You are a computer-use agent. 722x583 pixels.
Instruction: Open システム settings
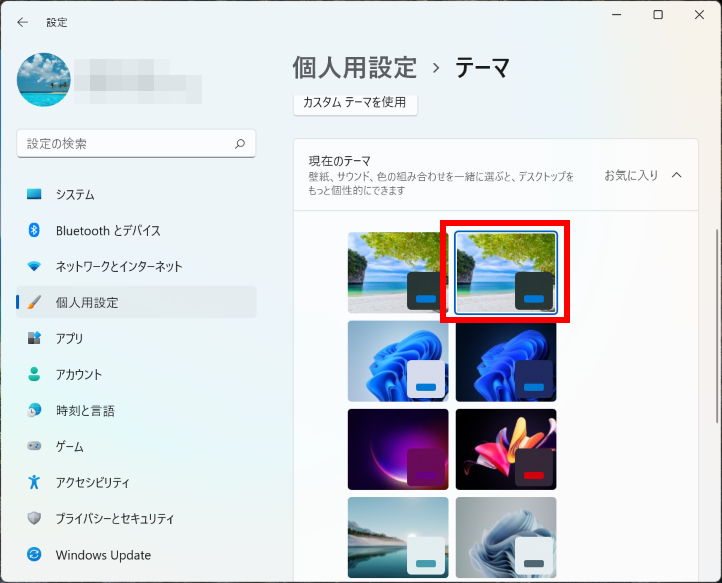[136, 194]
